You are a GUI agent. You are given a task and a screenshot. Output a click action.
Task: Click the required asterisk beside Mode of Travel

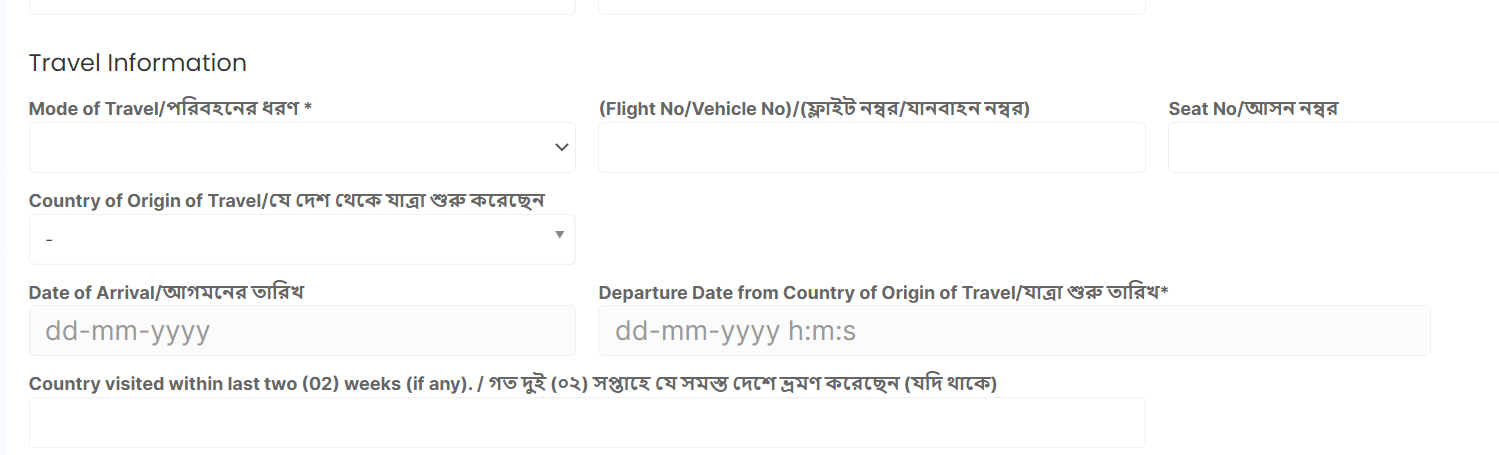pyautogui.click(x=308, y=109)
